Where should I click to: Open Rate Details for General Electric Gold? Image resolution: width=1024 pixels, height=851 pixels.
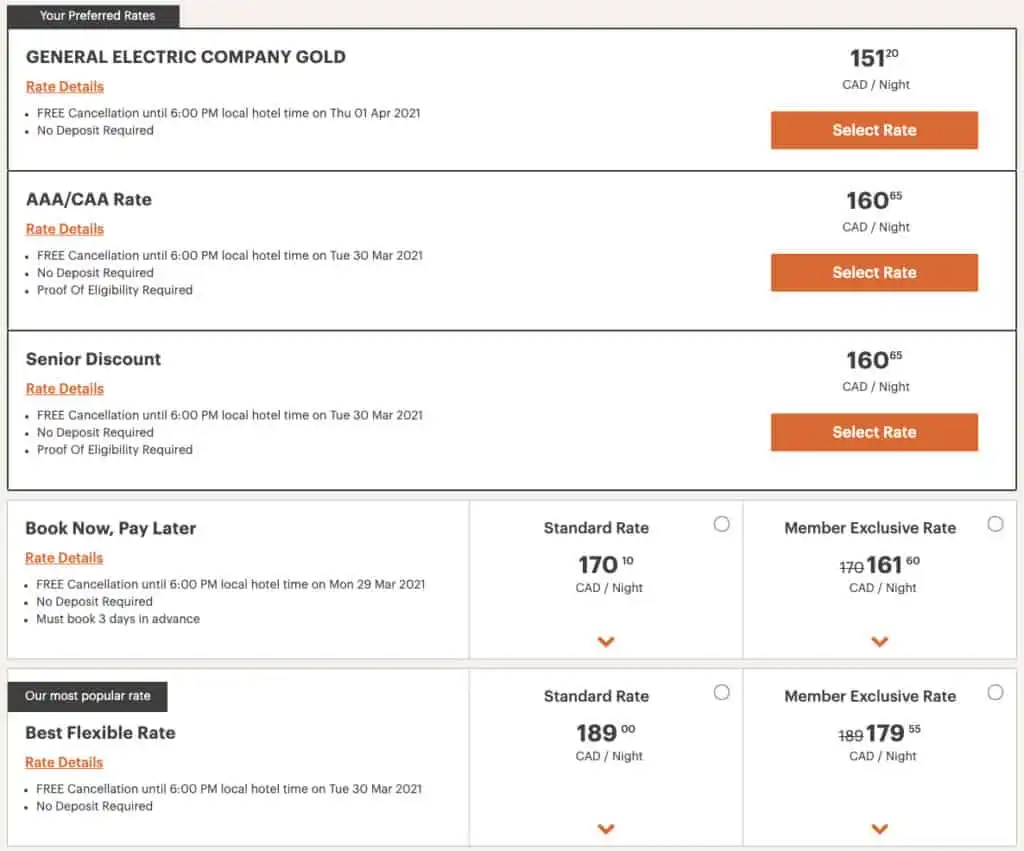[x=65, y=87]
